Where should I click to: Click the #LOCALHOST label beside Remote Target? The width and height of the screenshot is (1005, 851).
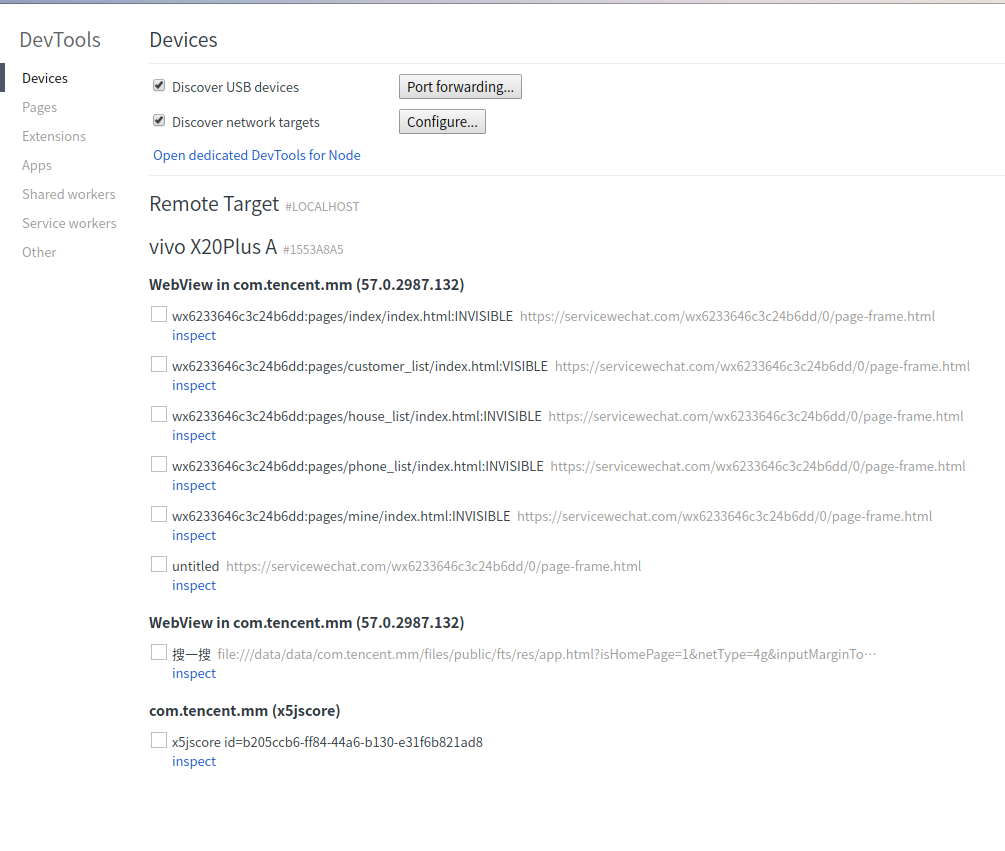tap(322, 207)
